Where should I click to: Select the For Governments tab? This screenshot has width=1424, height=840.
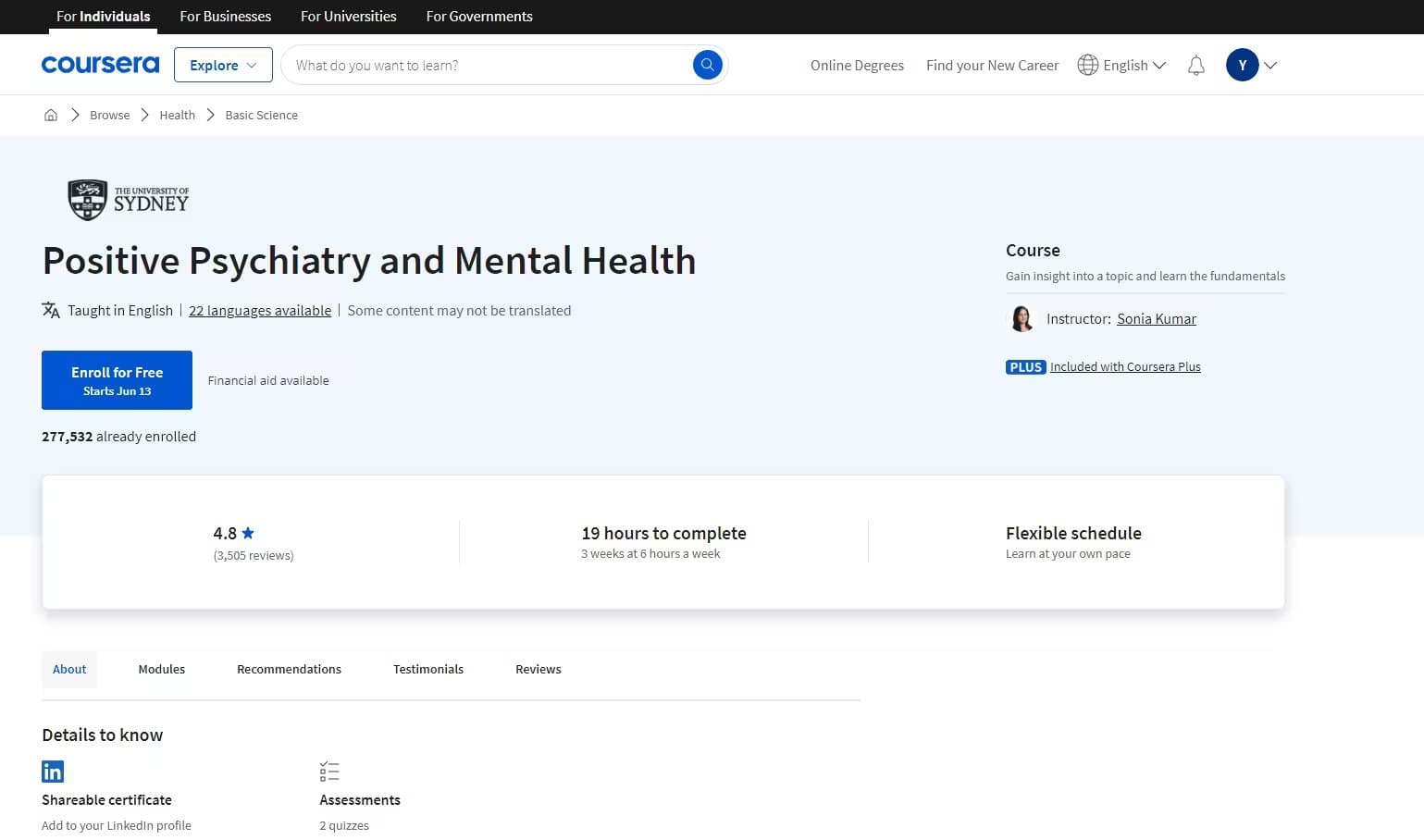(x=479, y=16)
